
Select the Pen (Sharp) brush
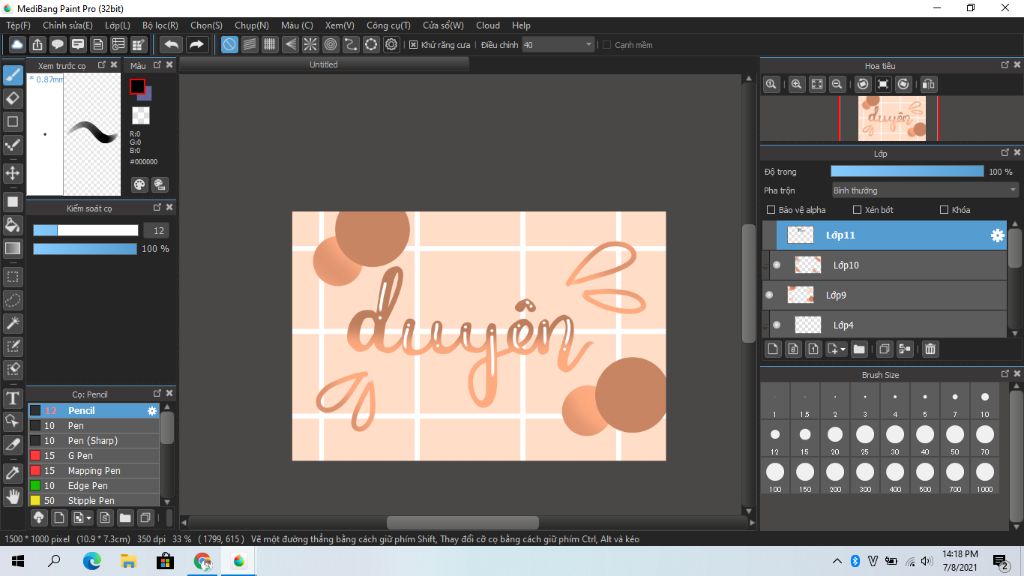(93, 441)
